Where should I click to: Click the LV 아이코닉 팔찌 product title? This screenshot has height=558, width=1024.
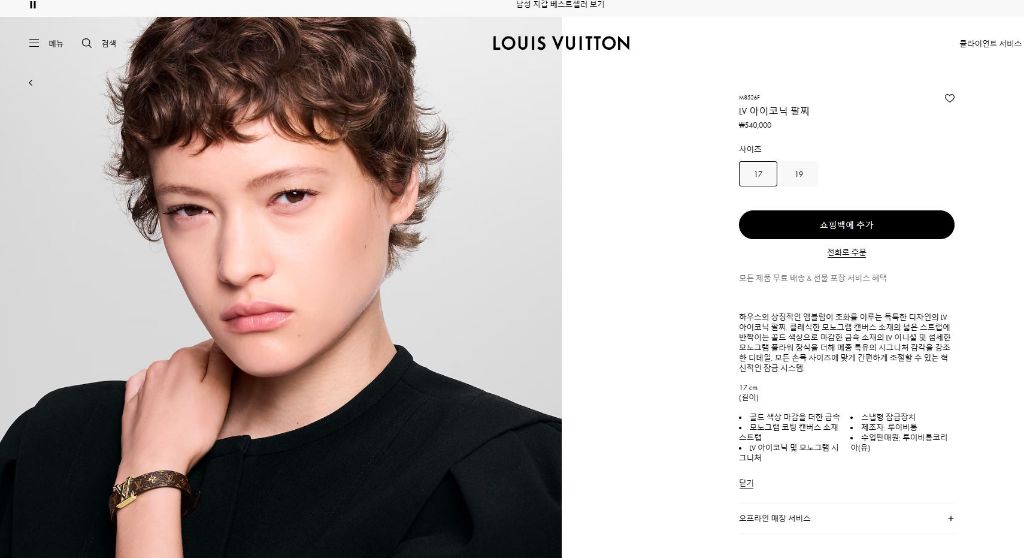click(x=774, y=111)
